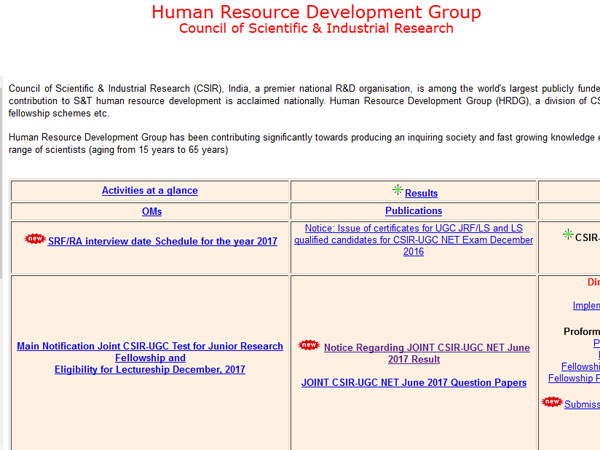Go to the OMs page
This screenshot has height=450, width=600.
point(150,212)
